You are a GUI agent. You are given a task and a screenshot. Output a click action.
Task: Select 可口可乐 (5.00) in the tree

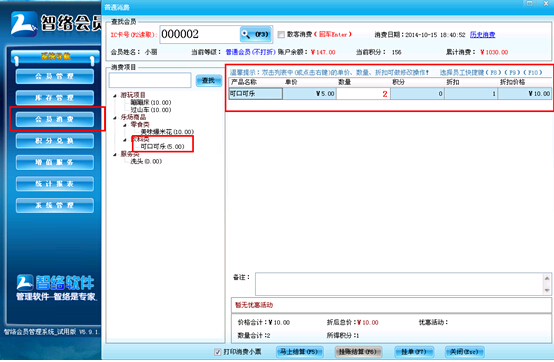pos(163,146)
